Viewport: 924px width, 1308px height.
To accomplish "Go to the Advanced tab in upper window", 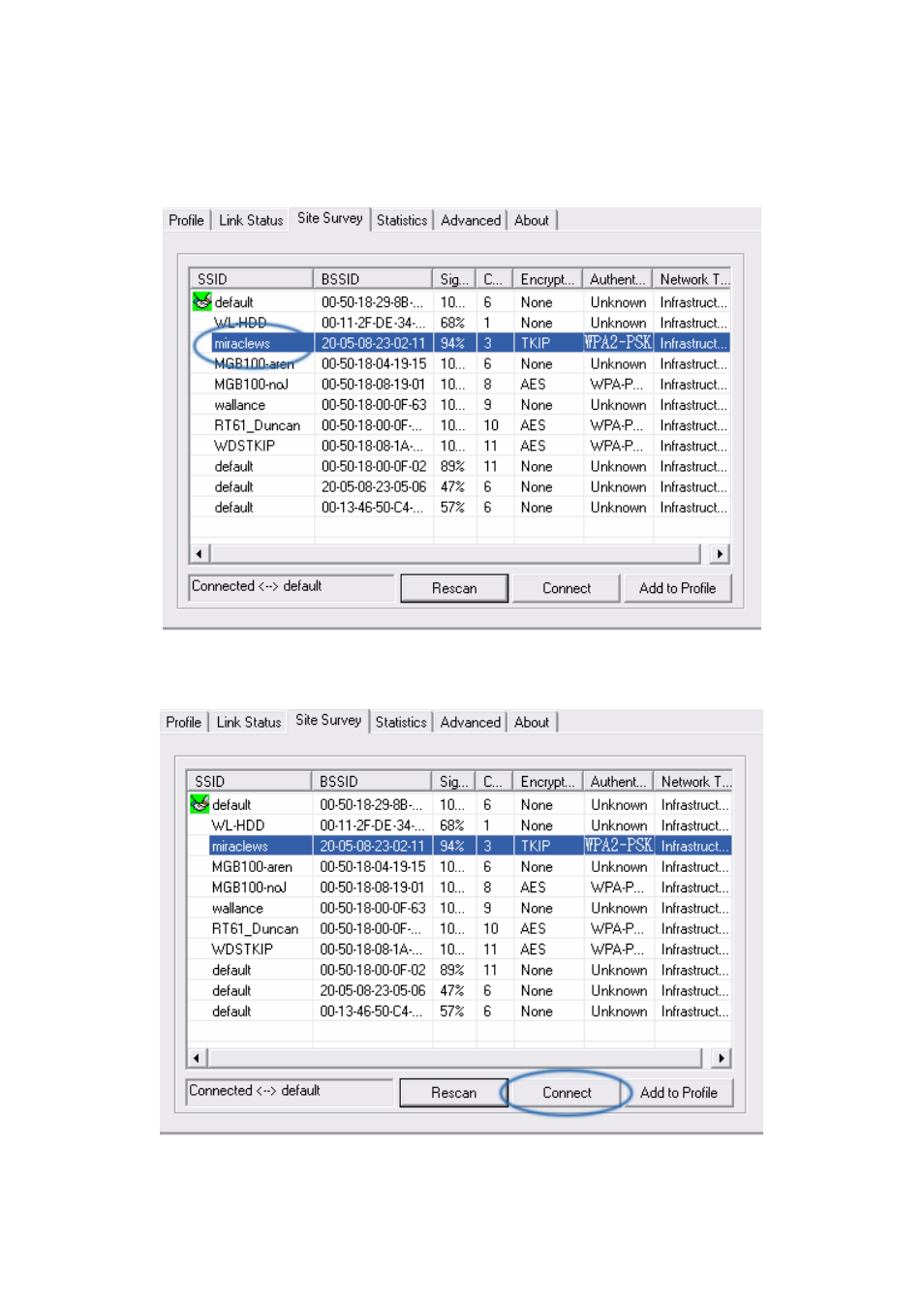I will [471, 220].
